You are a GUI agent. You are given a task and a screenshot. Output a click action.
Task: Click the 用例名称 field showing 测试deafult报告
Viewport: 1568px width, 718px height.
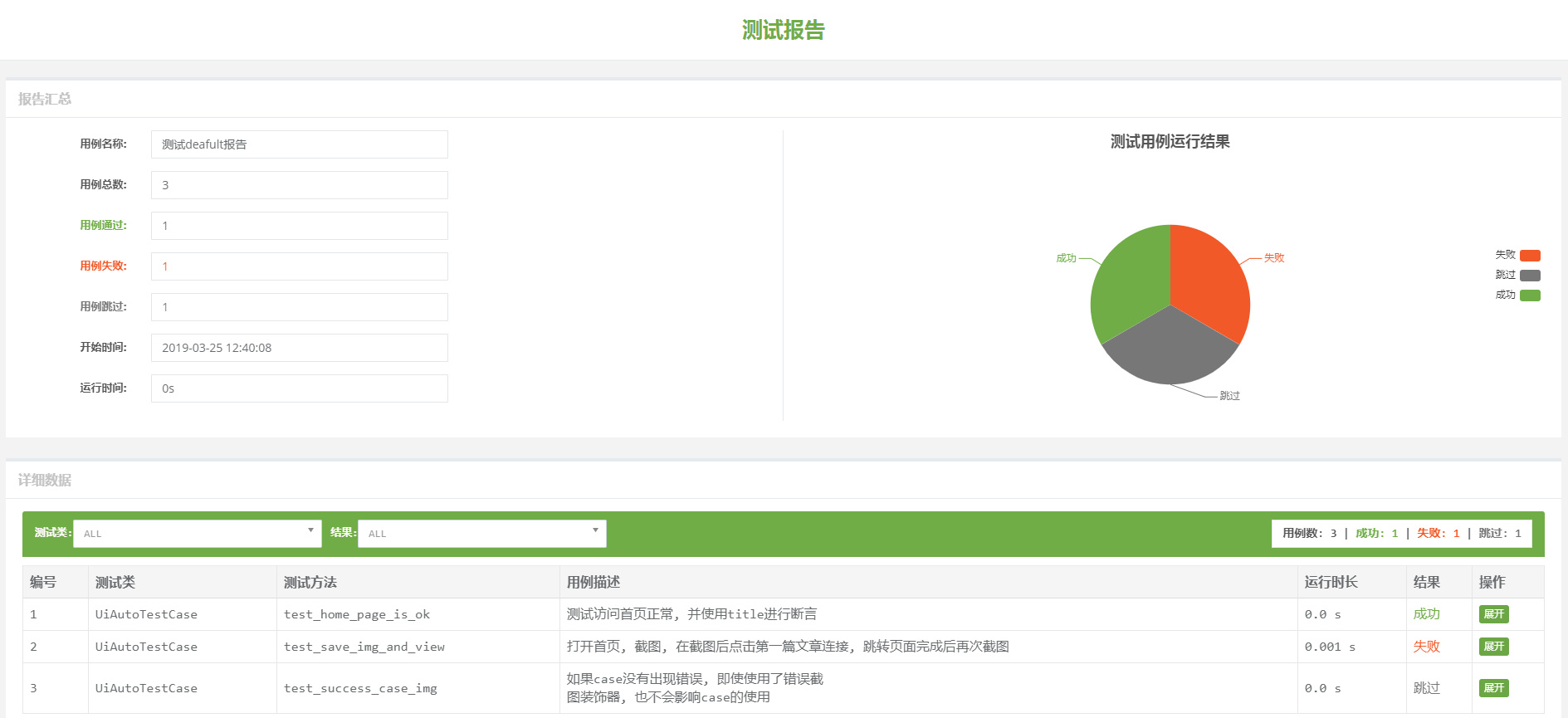300,144
